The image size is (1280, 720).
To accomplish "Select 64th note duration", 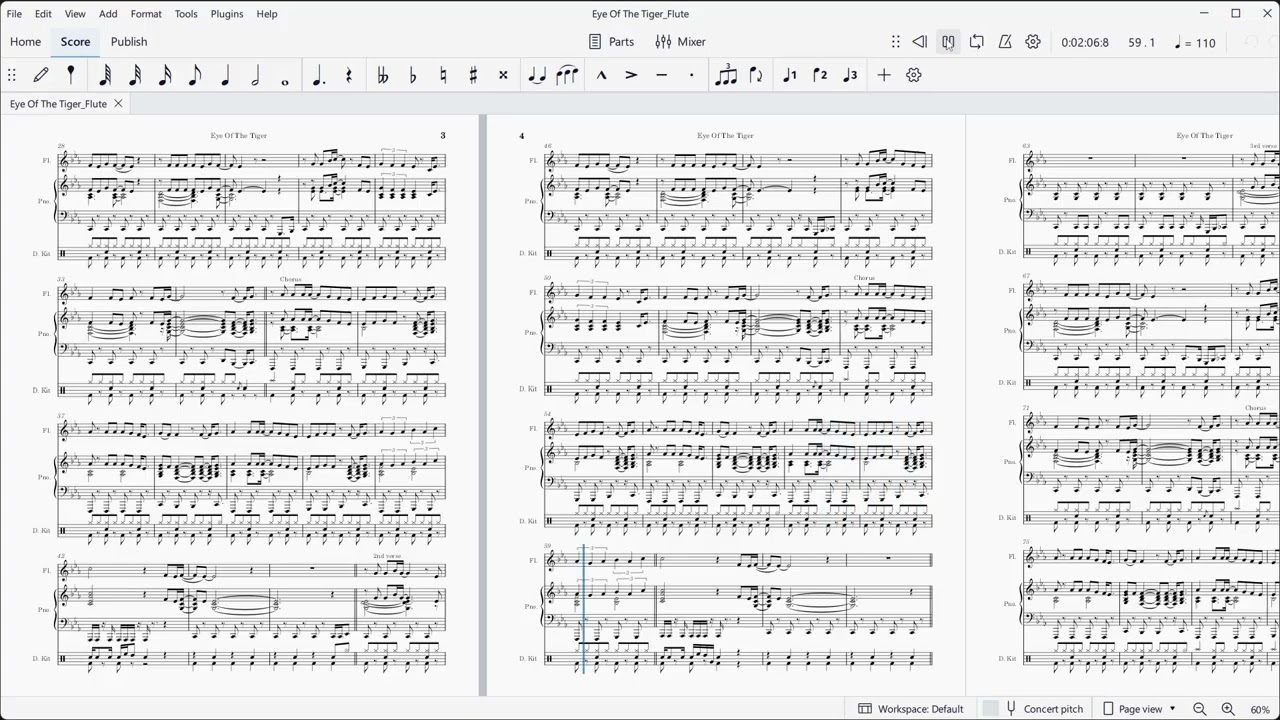I will 105,75.
